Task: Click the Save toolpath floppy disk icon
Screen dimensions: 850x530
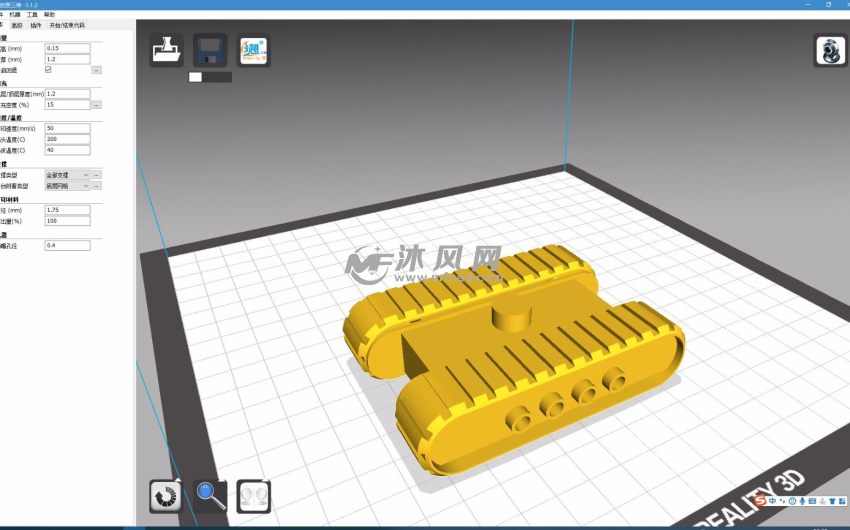Action: tap(210, 50)
